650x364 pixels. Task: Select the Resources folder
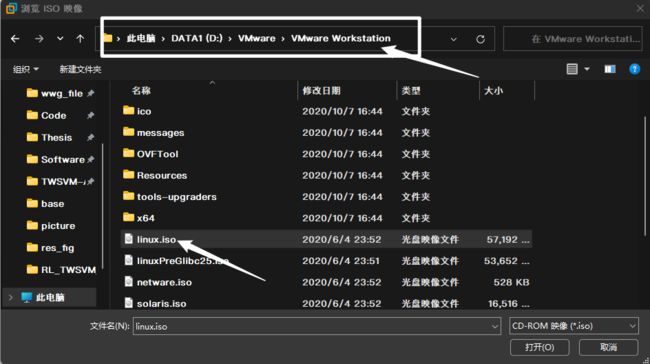point(326,175)
